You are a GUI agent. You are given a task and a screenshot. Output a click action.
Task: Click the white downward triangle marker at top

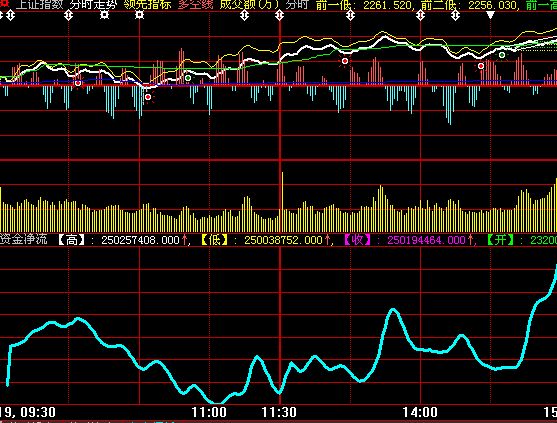coord(491,15)
